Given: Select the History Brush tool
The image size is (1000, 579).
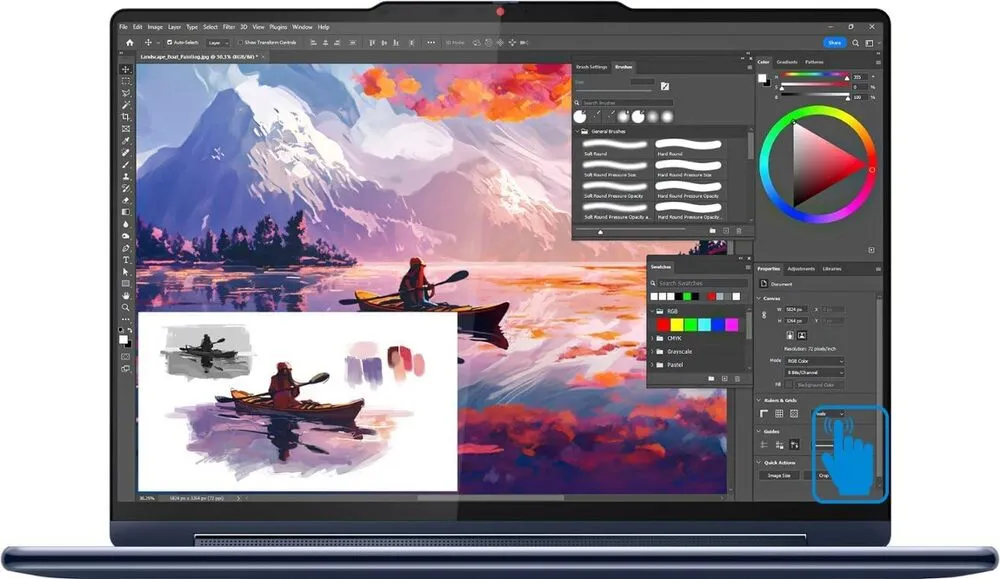Looking at the screenshot, I should 126,188.
